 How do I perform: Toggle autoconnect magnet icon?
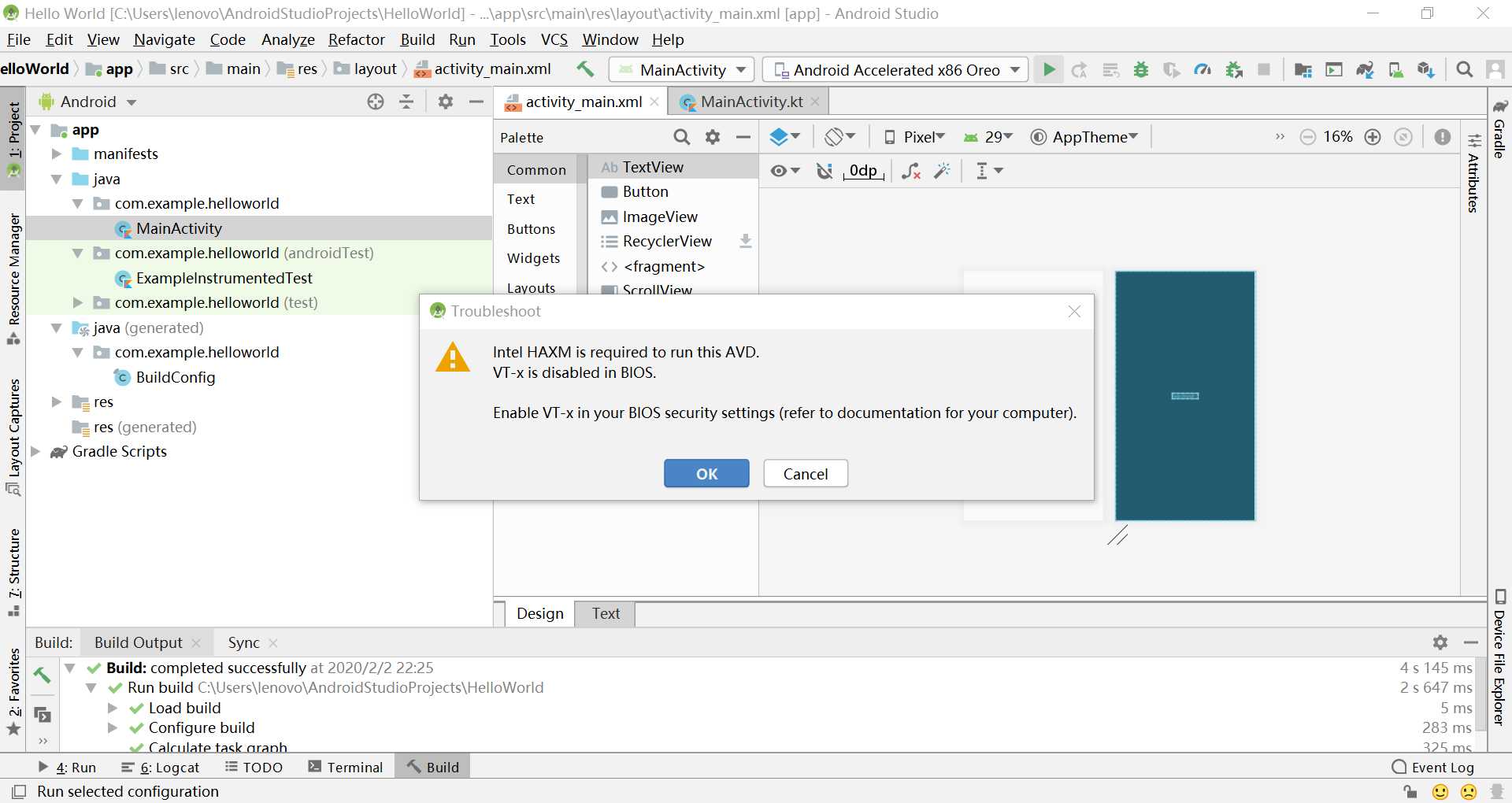click(x=824, y=171)
